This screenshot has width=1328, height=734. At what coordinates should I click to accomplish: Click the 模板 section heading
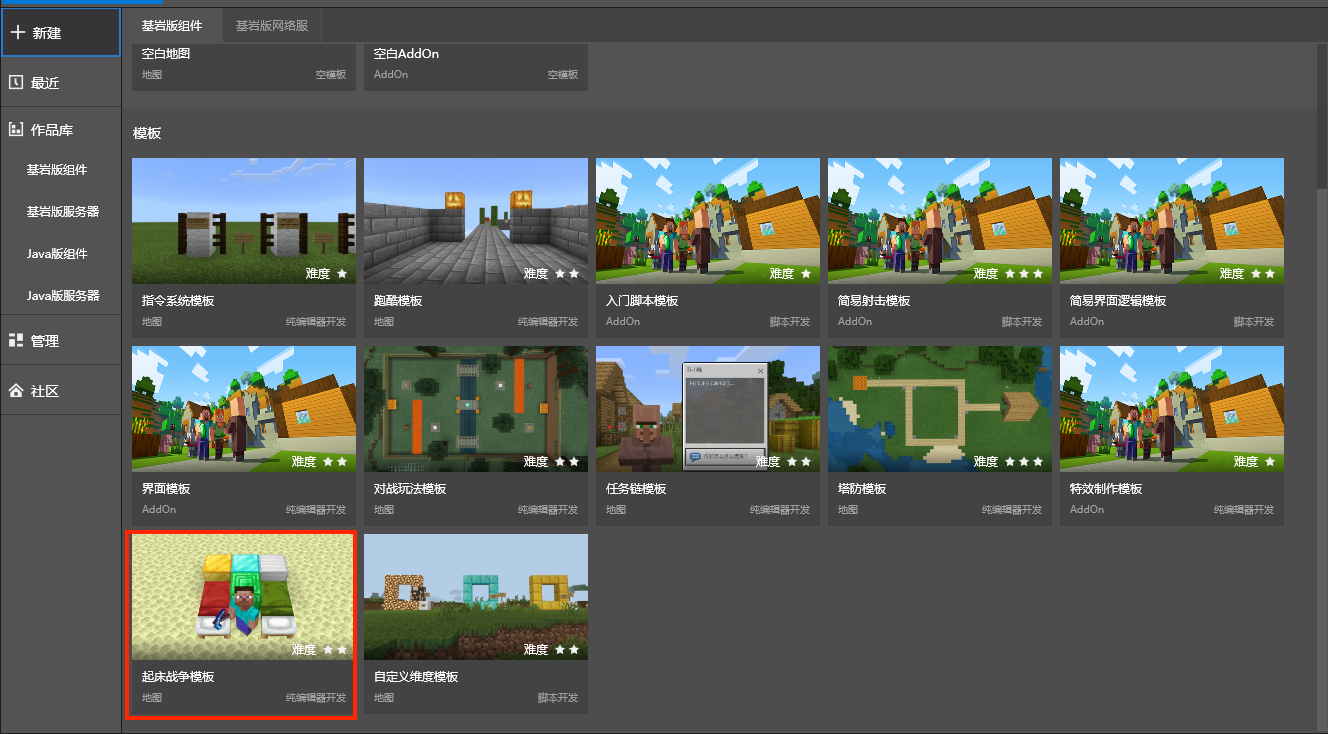147,133
